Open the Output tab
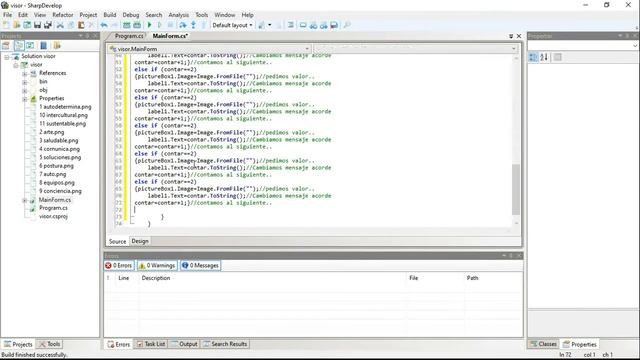The height and width of the screenshot is (360, 640). click(x=184, y=344)
